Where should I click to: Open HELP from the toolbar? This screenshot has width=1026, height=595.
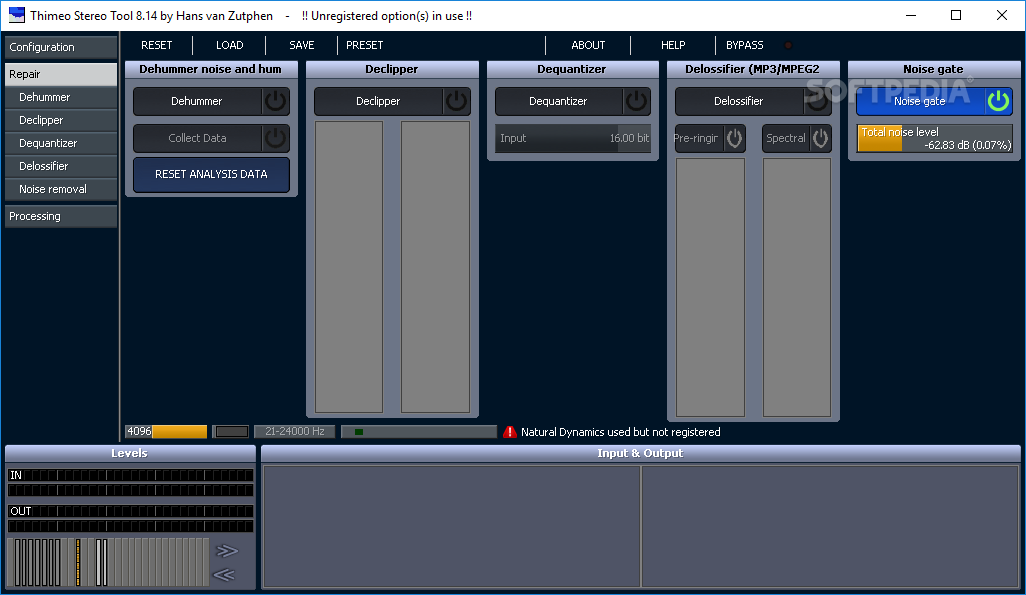point(673,45)
